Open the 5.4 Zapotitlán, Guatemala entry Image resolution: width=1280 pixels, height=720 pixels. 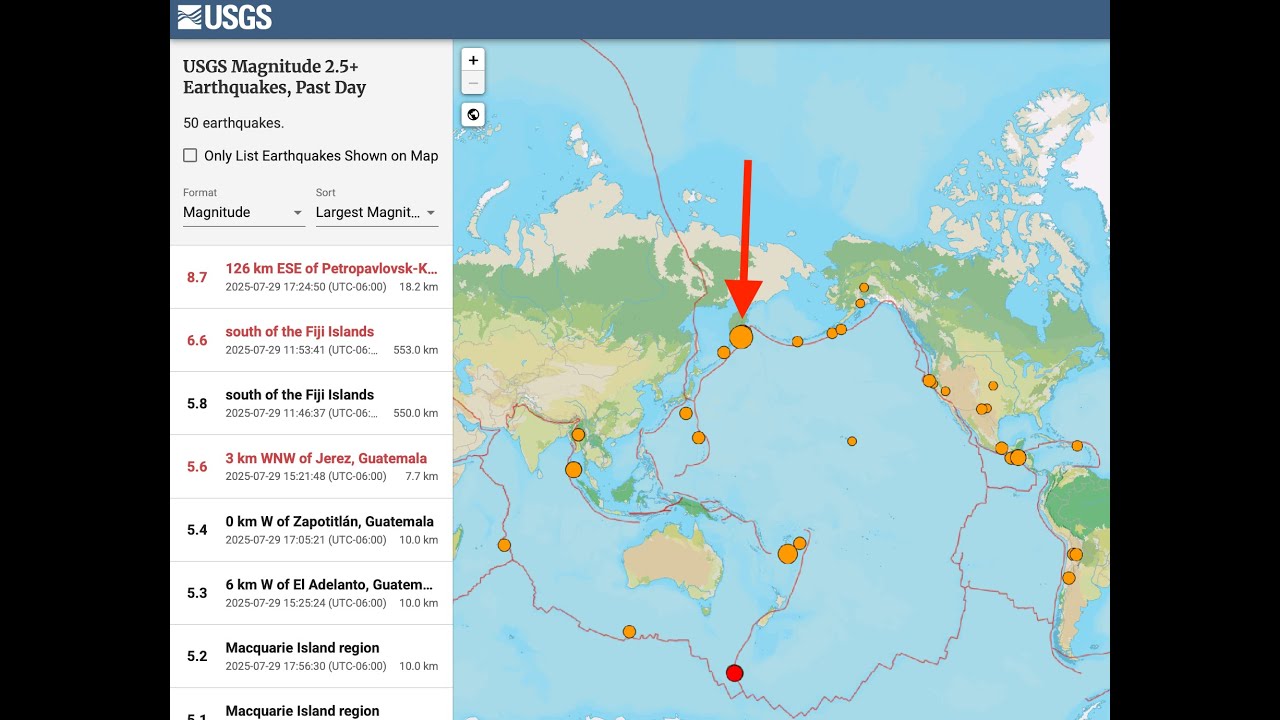tap(311, 530)
